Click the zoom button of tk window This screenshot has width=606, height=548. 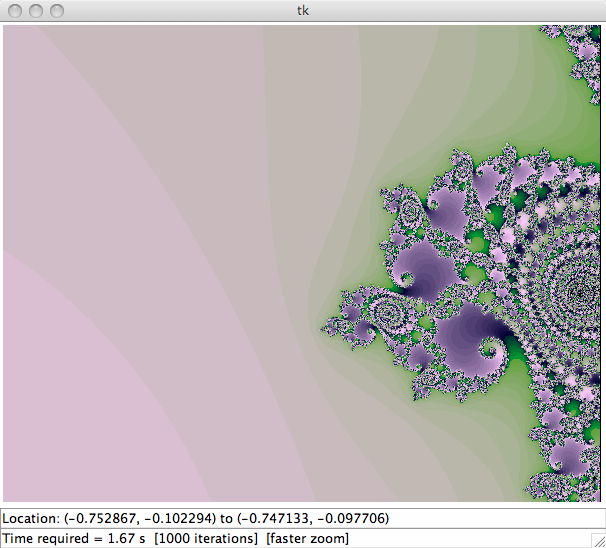coord(57,11)
